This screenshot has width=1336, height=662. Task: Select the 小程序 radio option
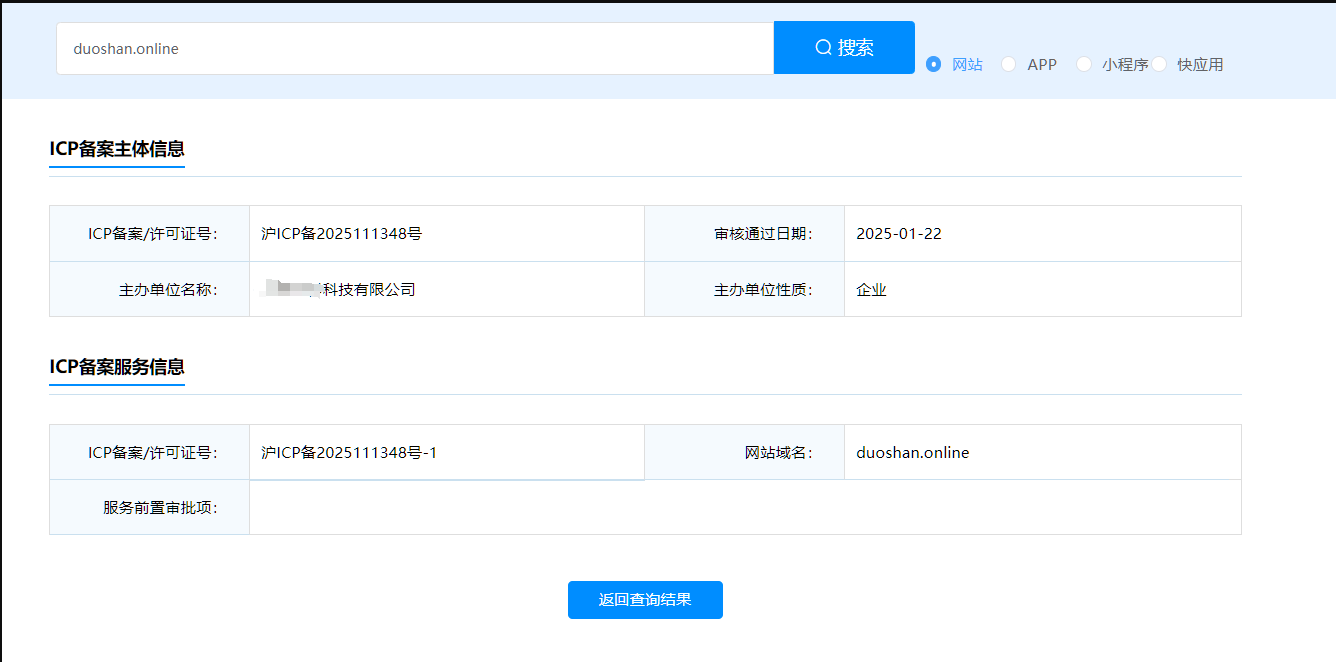[x=1084, y=64]
